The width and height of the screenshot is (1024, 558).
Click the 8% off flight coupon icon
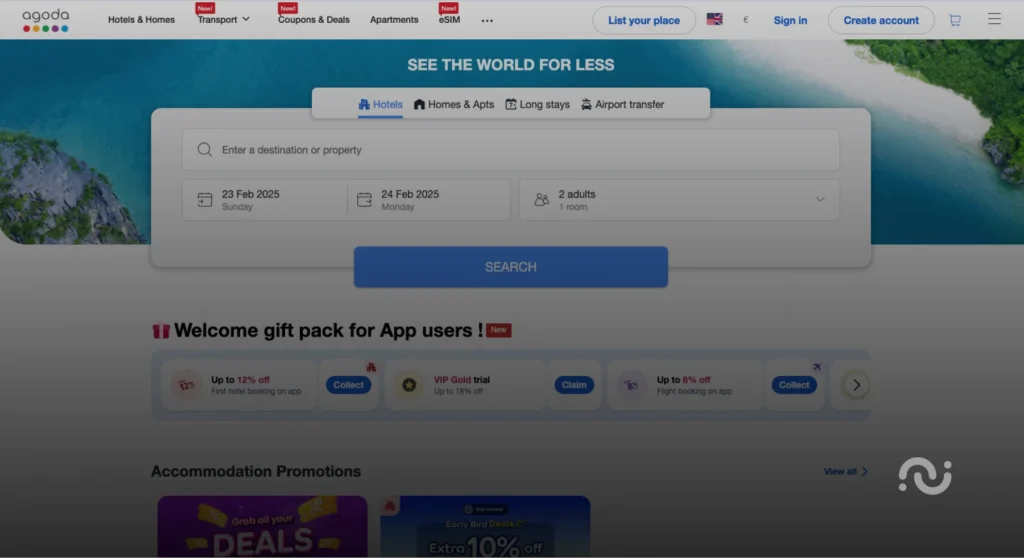point(632,385)
